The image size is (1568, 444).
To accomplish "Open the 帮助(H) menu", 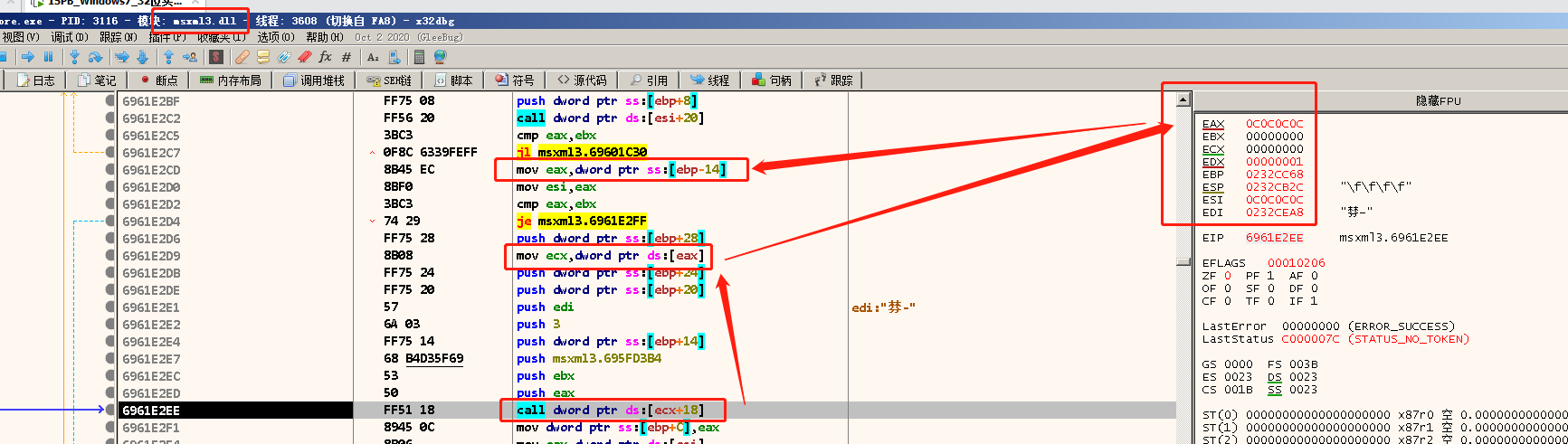I will click(x=325, y=37).
